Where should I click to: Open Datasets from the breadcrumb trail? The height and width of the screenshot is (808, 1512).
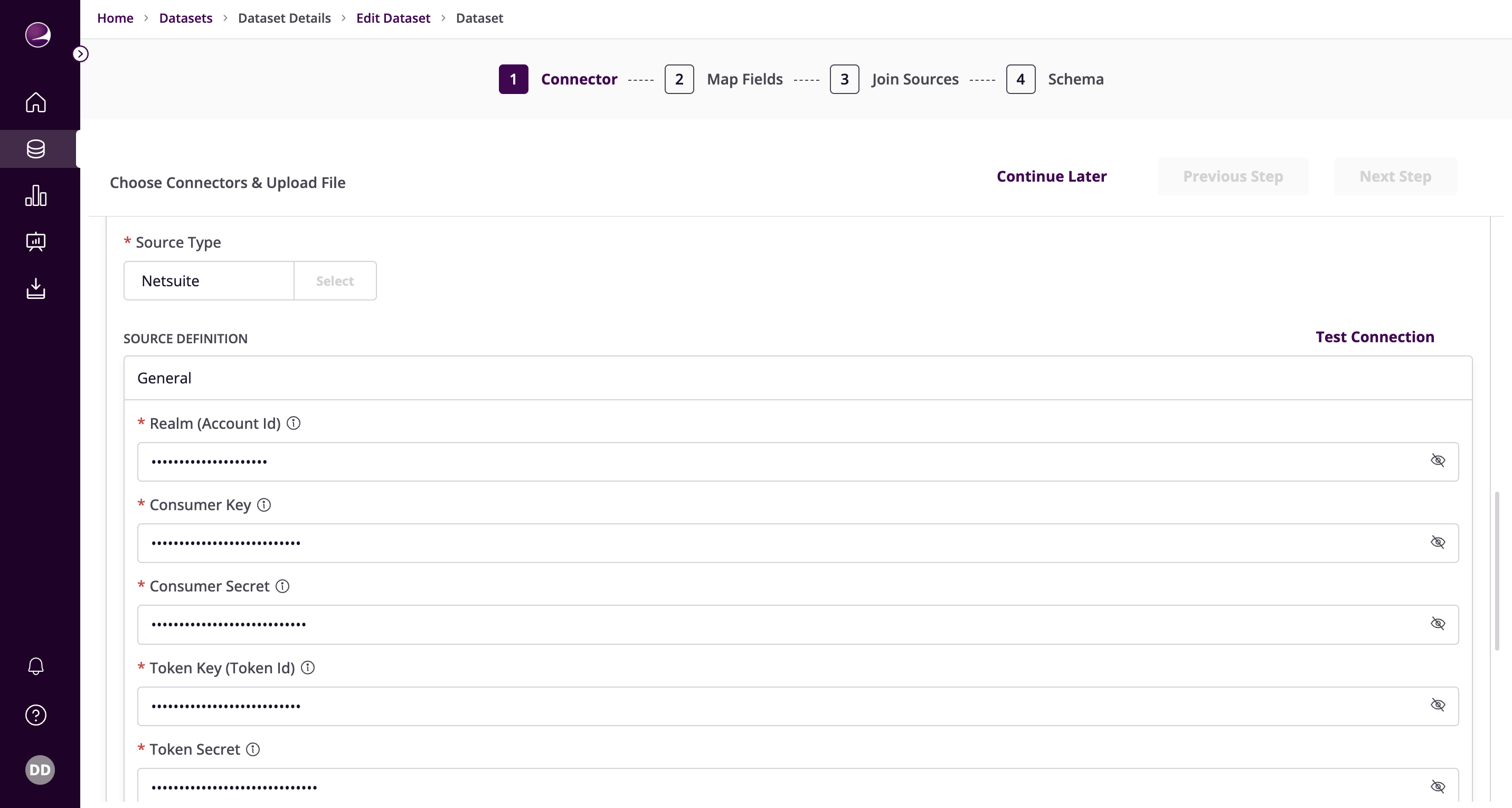tap(185, 17)
